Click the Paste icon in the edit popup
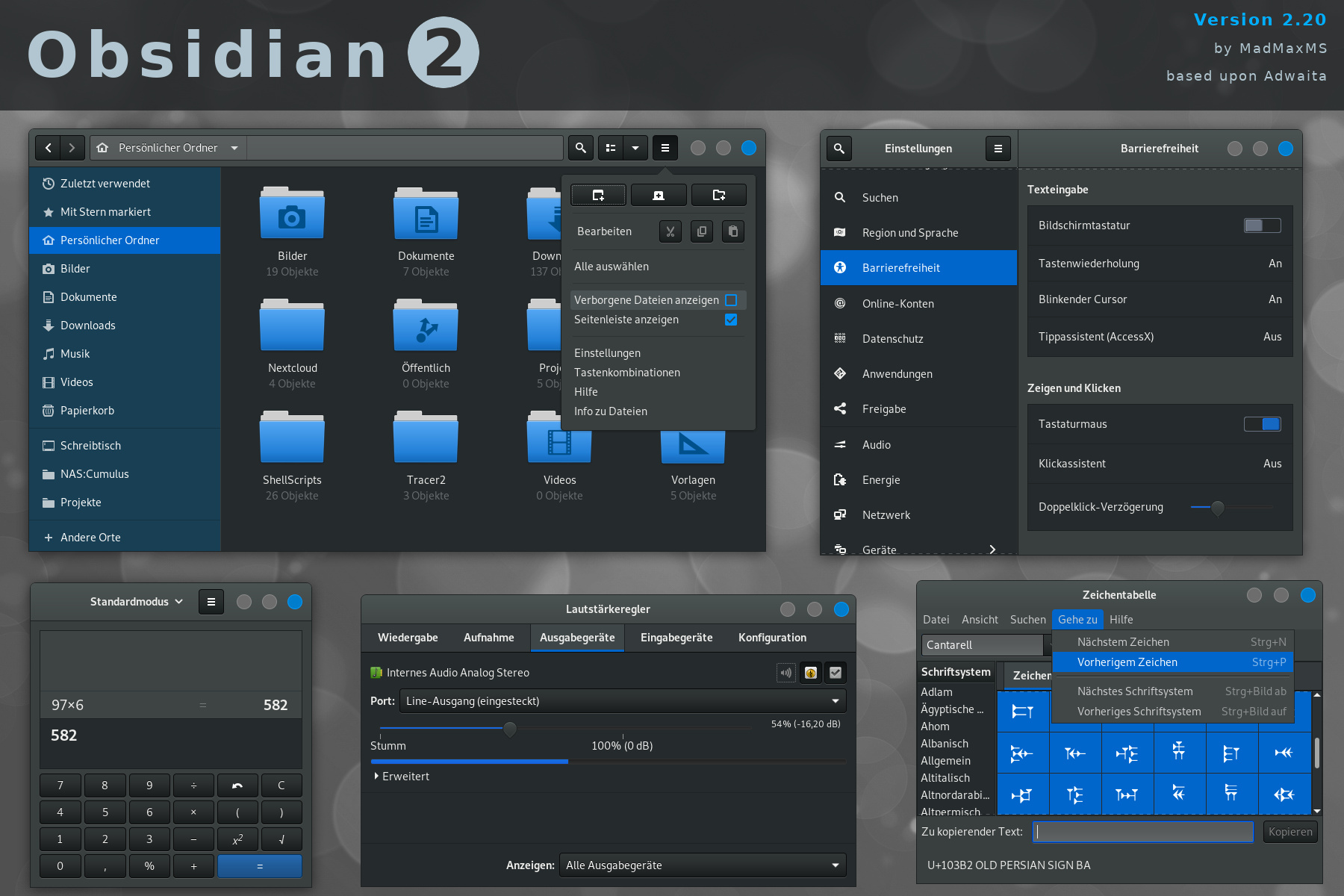 (732, 231)
